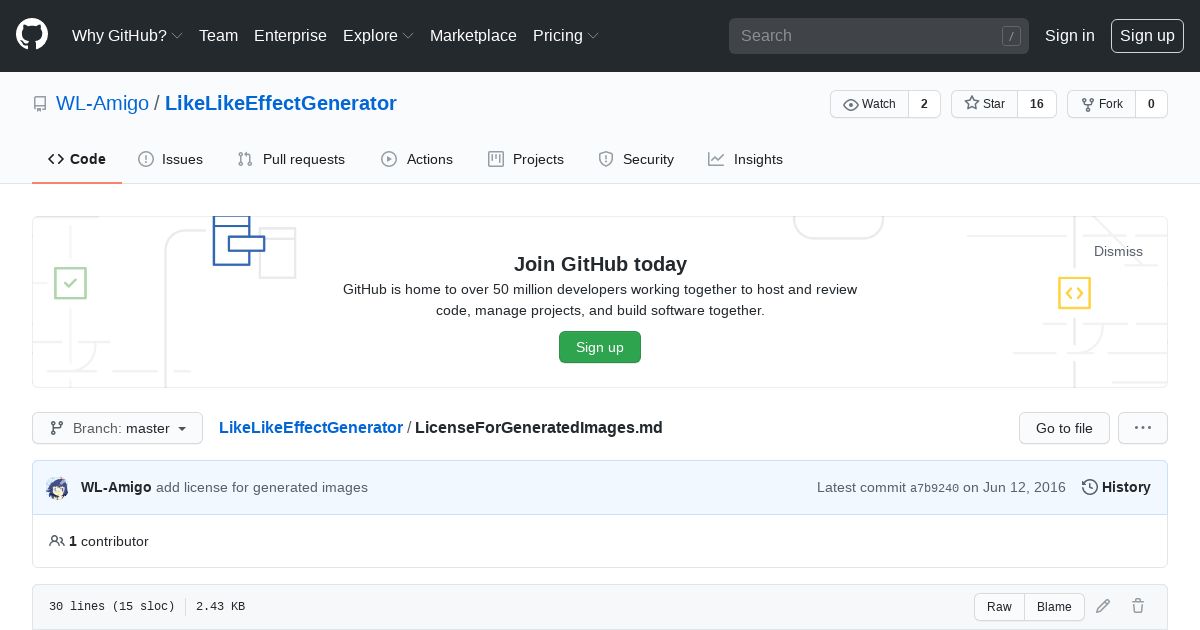Switch to the Code tab

pyautogui.click(x=77, y=159)
